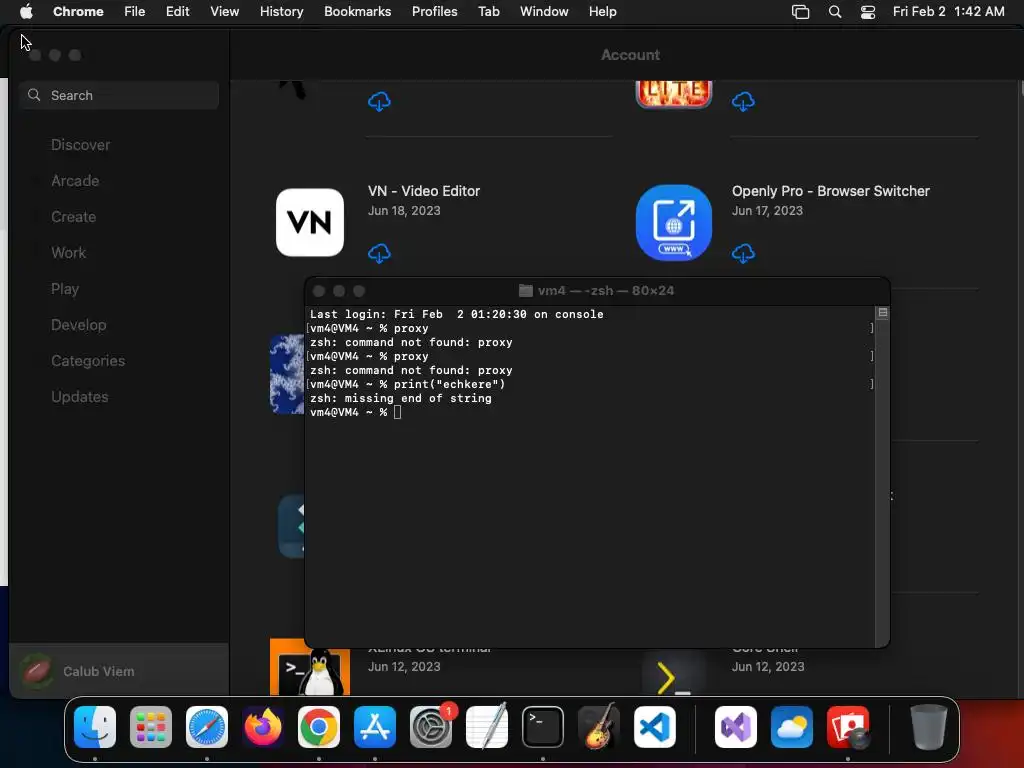Open Control Center in menu bar
The height and width of the screenshot is (768, 1024).
(867, 12)
